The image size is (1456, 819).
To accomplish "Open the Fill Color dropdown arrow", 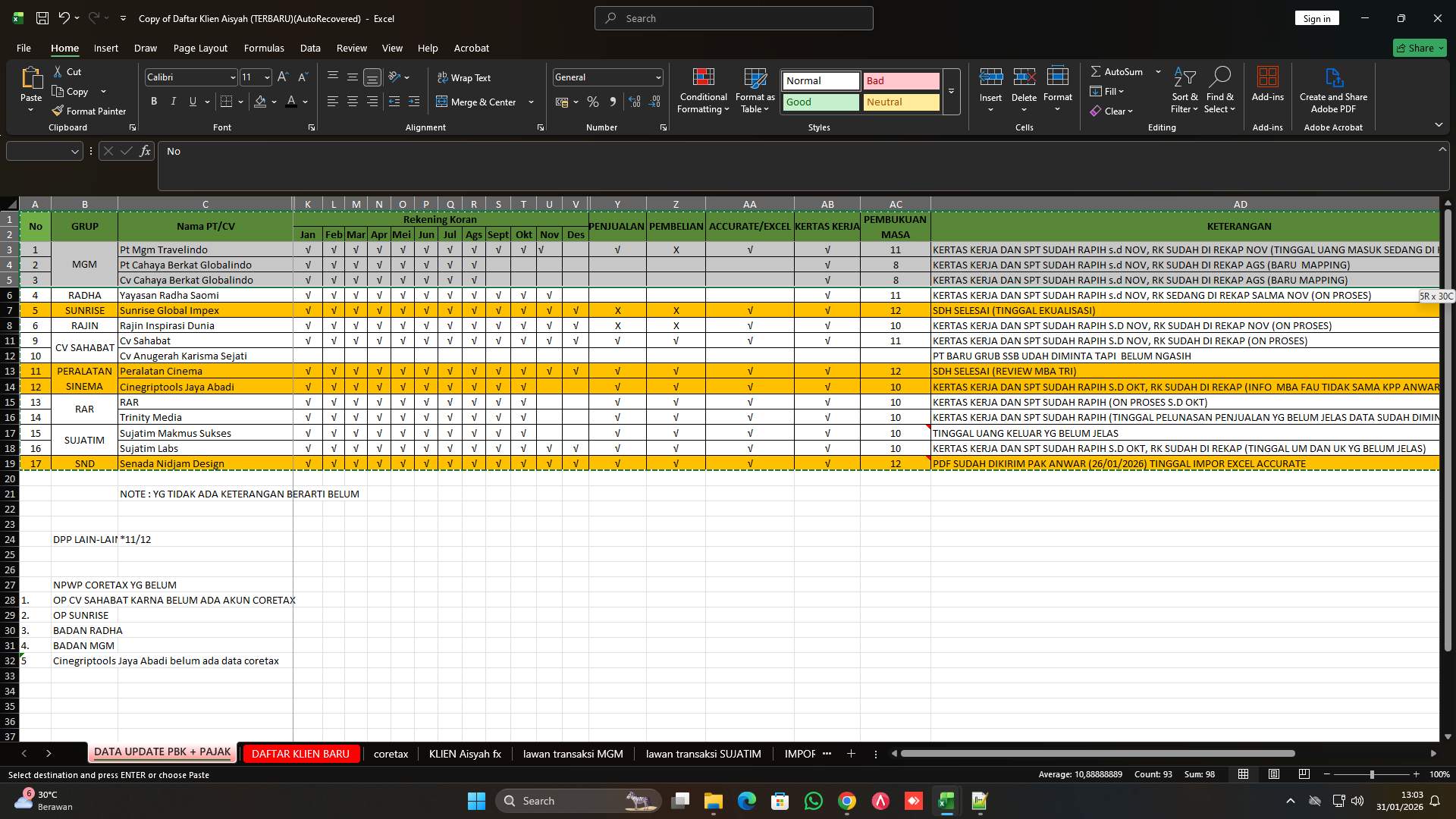I will pyautogui.click(x=273, y=102).
